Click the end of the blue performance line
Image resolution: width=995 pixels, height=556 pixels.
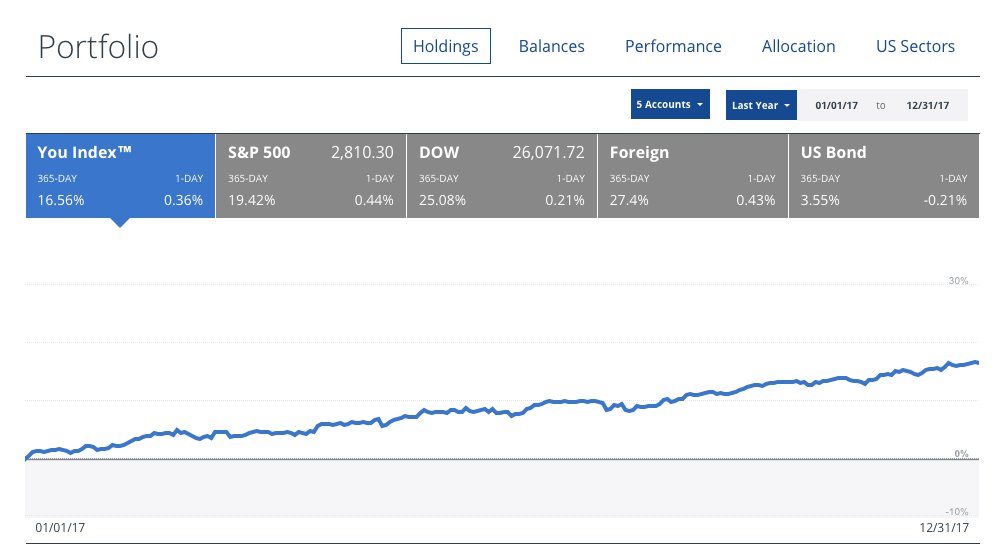point(975,362)
